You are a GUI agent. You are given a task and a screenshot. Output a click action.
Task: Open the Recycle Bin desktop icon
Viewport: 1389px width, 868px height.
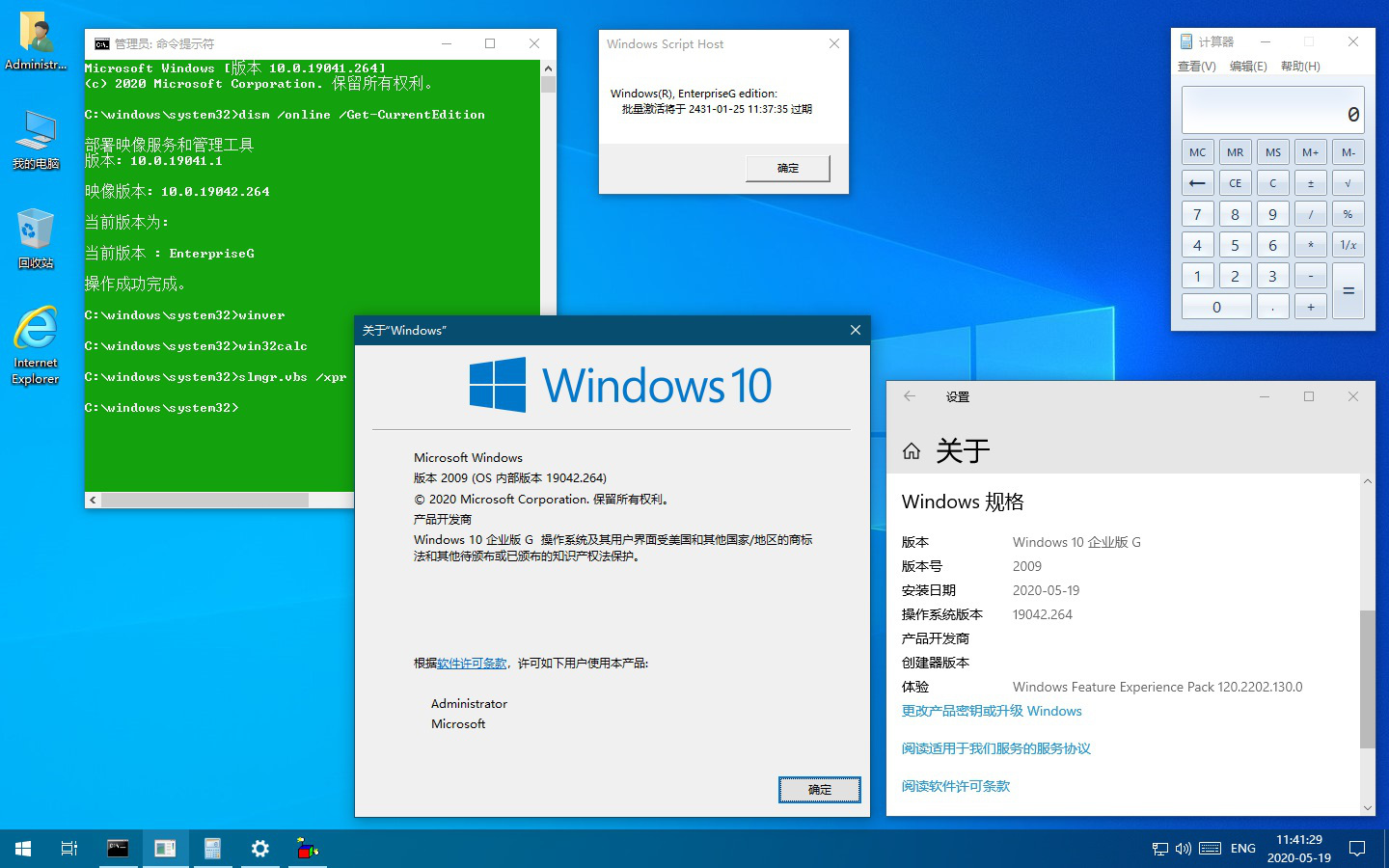coord(36,238)
